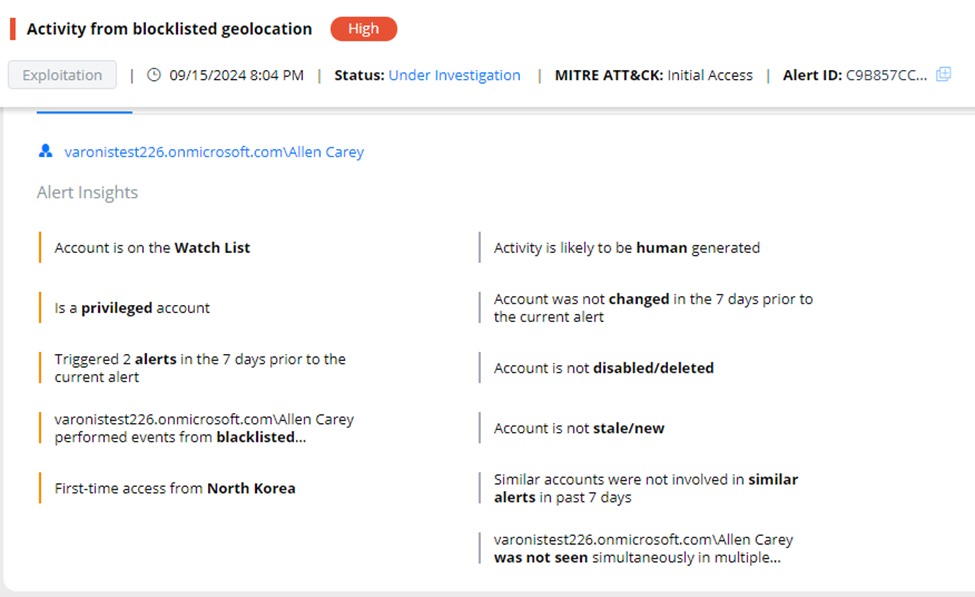Click the Account is not stale/new insight
Screen dimensions: 975x597
click(579, 428)
